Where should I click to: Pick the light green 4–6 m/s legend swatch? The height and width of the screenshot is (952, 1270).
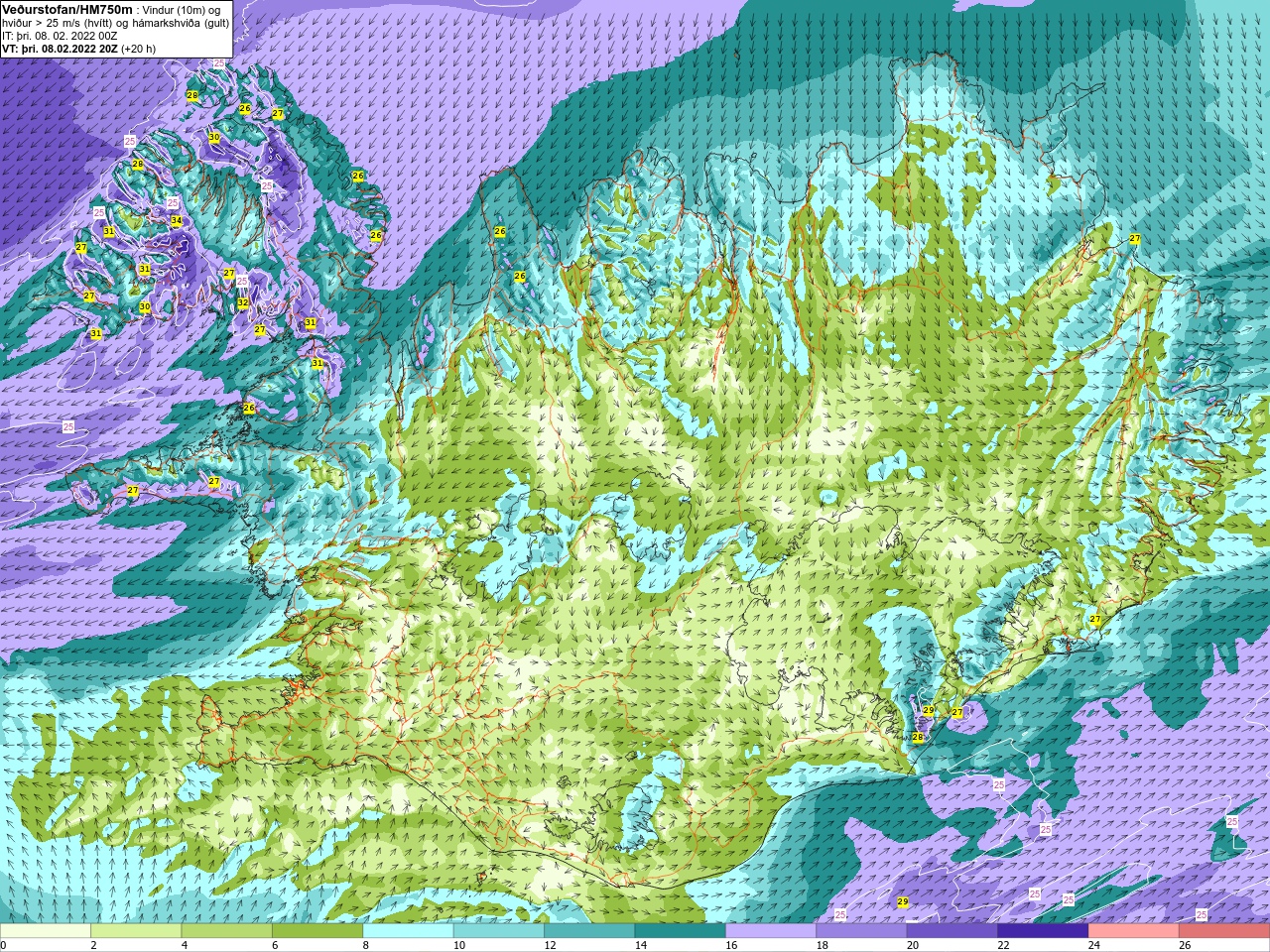click(x=226, y=931)
